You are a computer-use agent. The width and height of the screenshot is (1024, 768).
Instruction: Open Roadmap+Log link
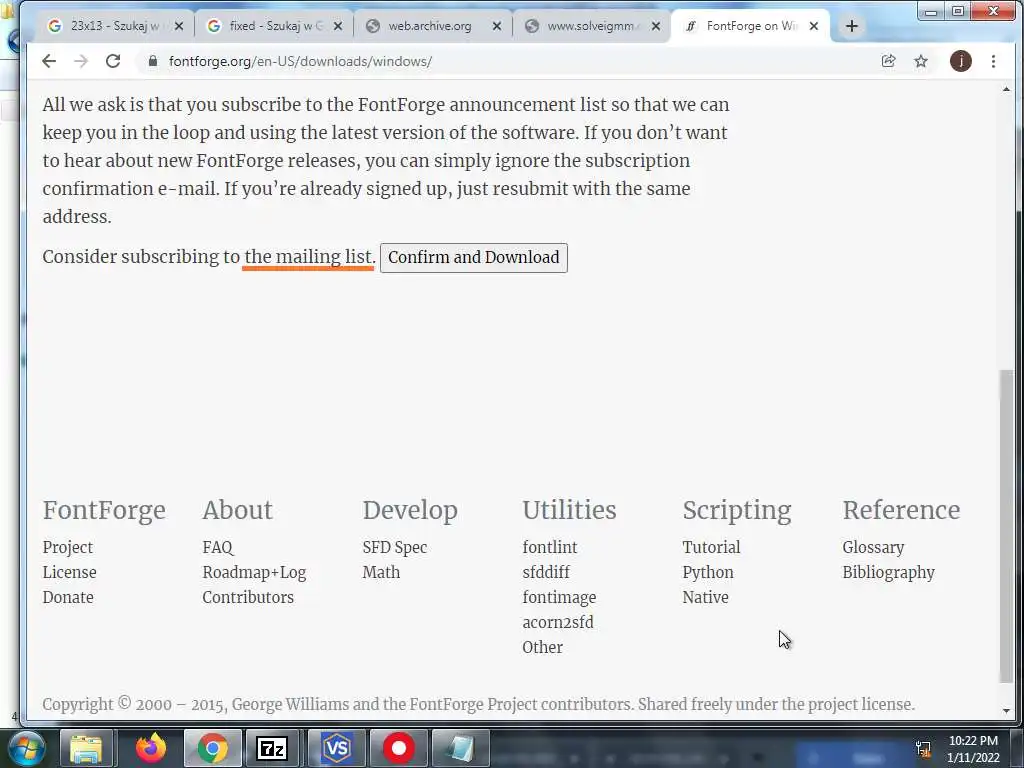(254, 572)
